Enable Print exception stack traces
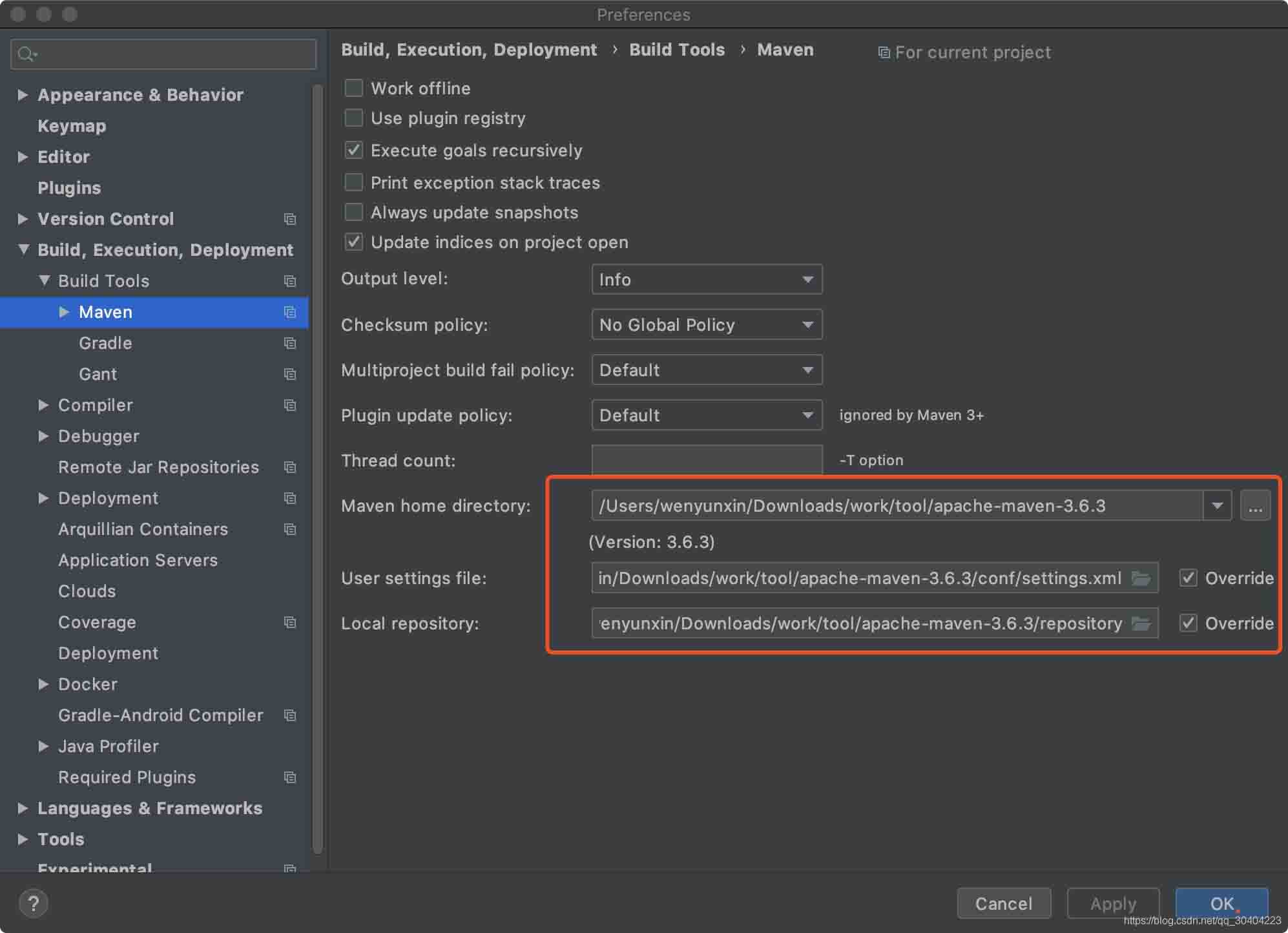The image size is (1288, 933). (x=353, y=182)
